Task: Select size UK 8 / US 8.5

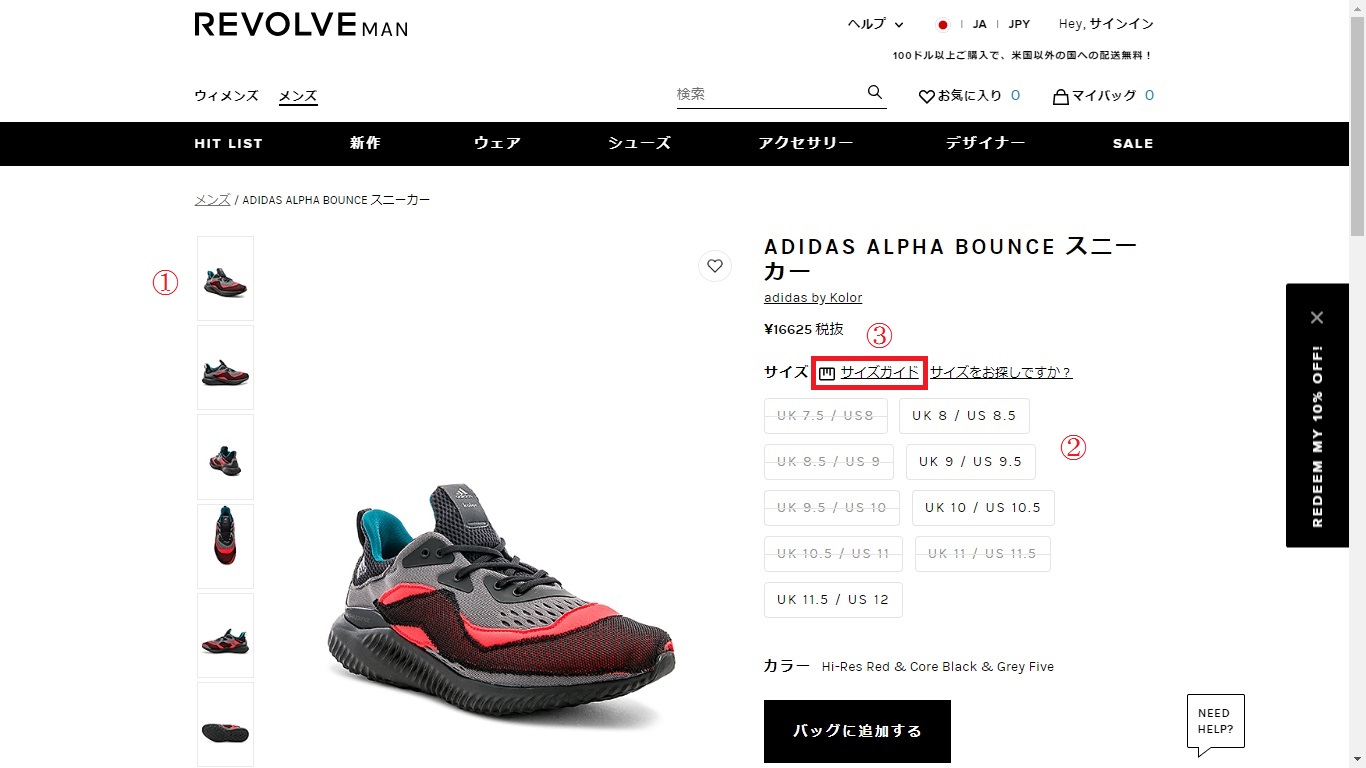Action: pos(964,416)
